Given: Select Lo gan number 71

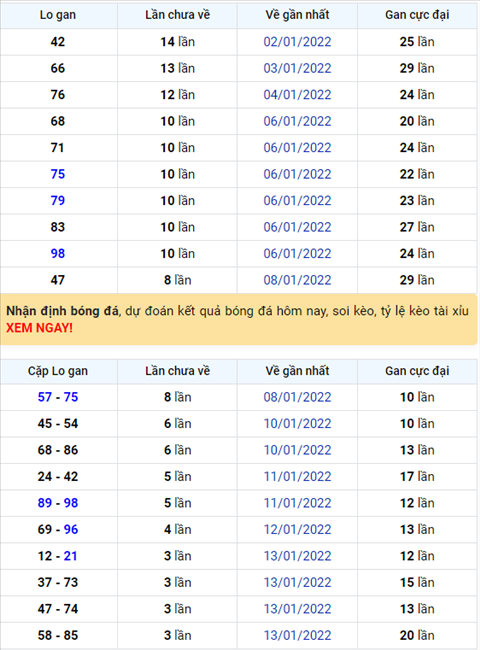Looking at the screenshot, I should click(x=58, y=148).
